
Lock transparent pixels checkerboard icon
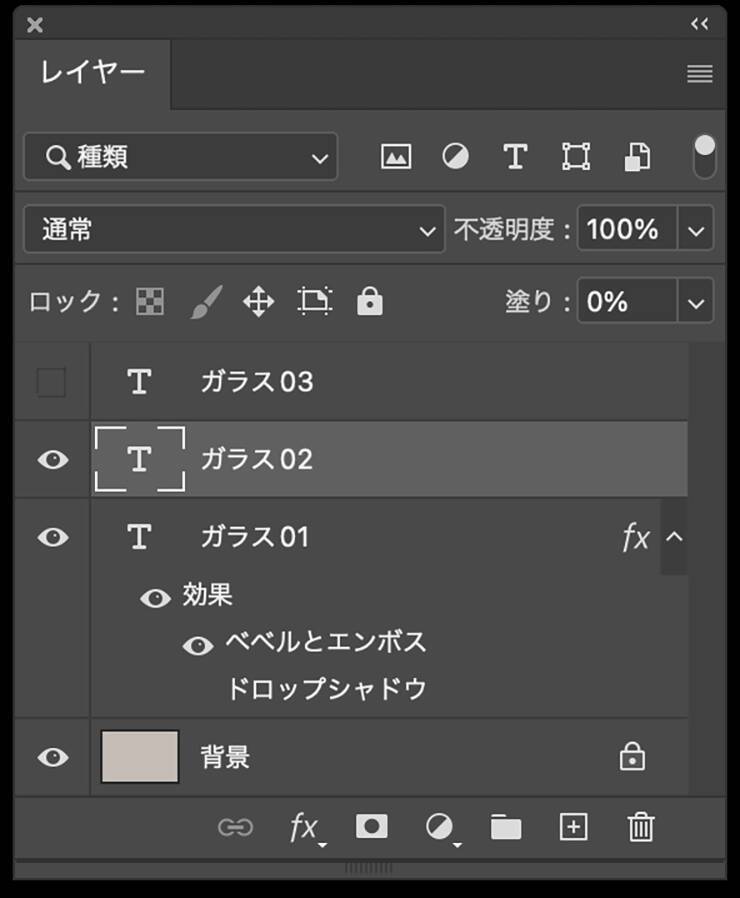(150, 302)
